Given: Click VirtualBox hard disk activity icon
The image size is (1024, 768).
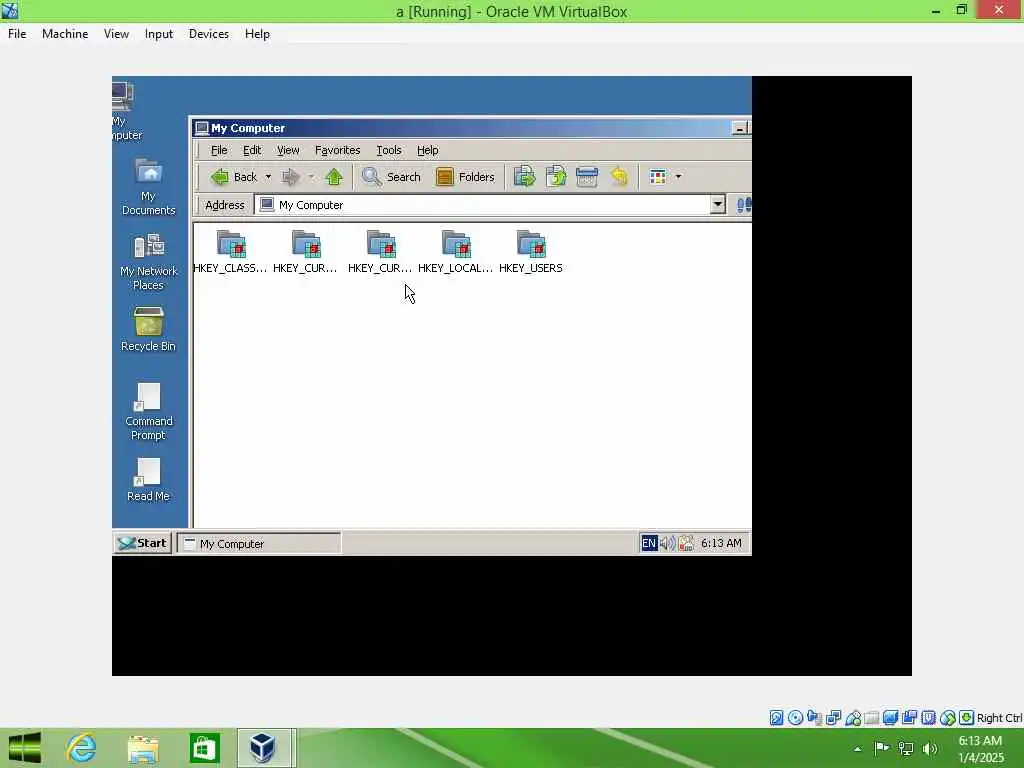Looking at the screenshot, I should click(776, 718).
